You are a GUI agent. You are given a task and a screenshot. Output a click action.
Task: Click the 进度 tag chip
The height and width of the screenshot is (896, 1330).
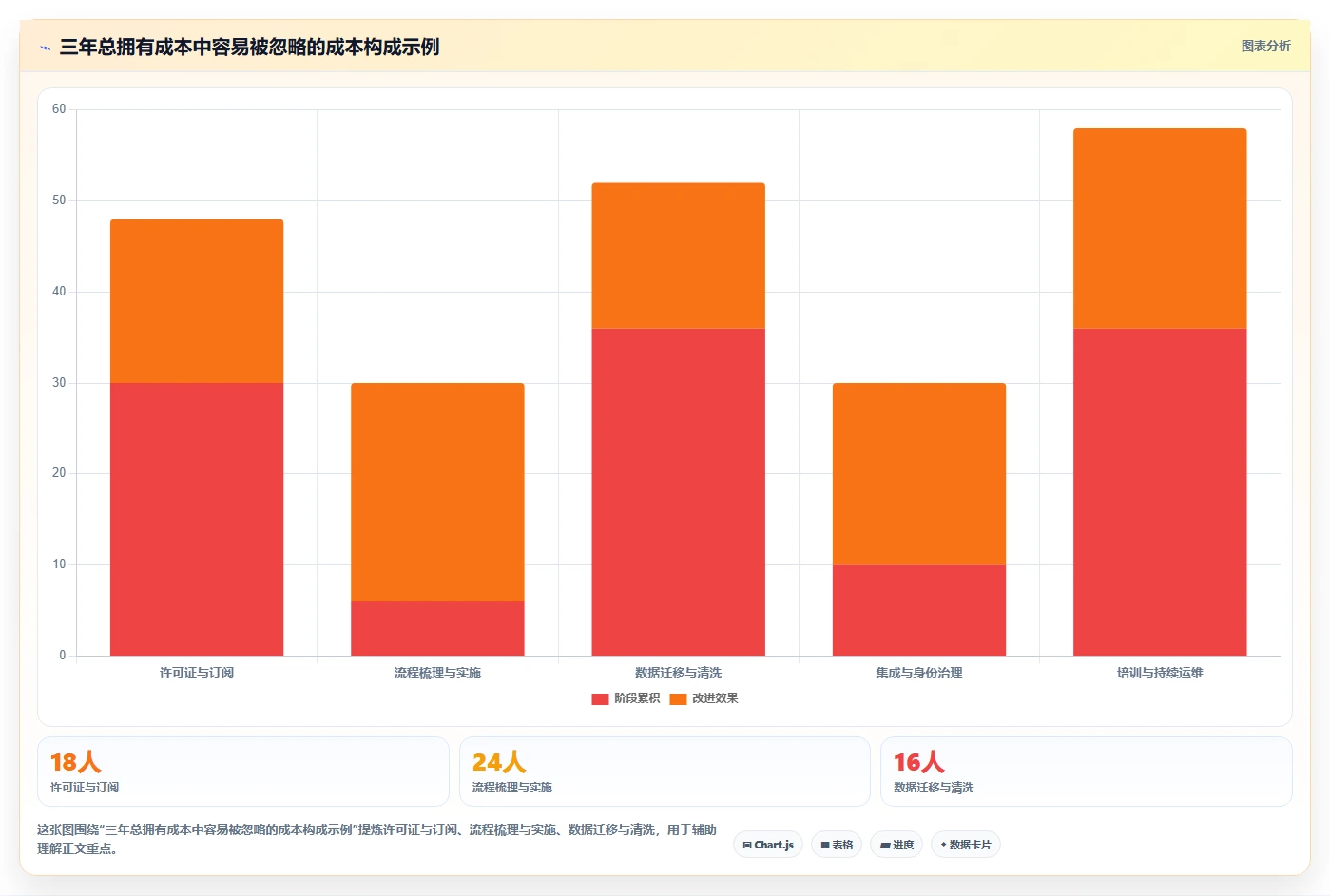(x=896, y=845)
